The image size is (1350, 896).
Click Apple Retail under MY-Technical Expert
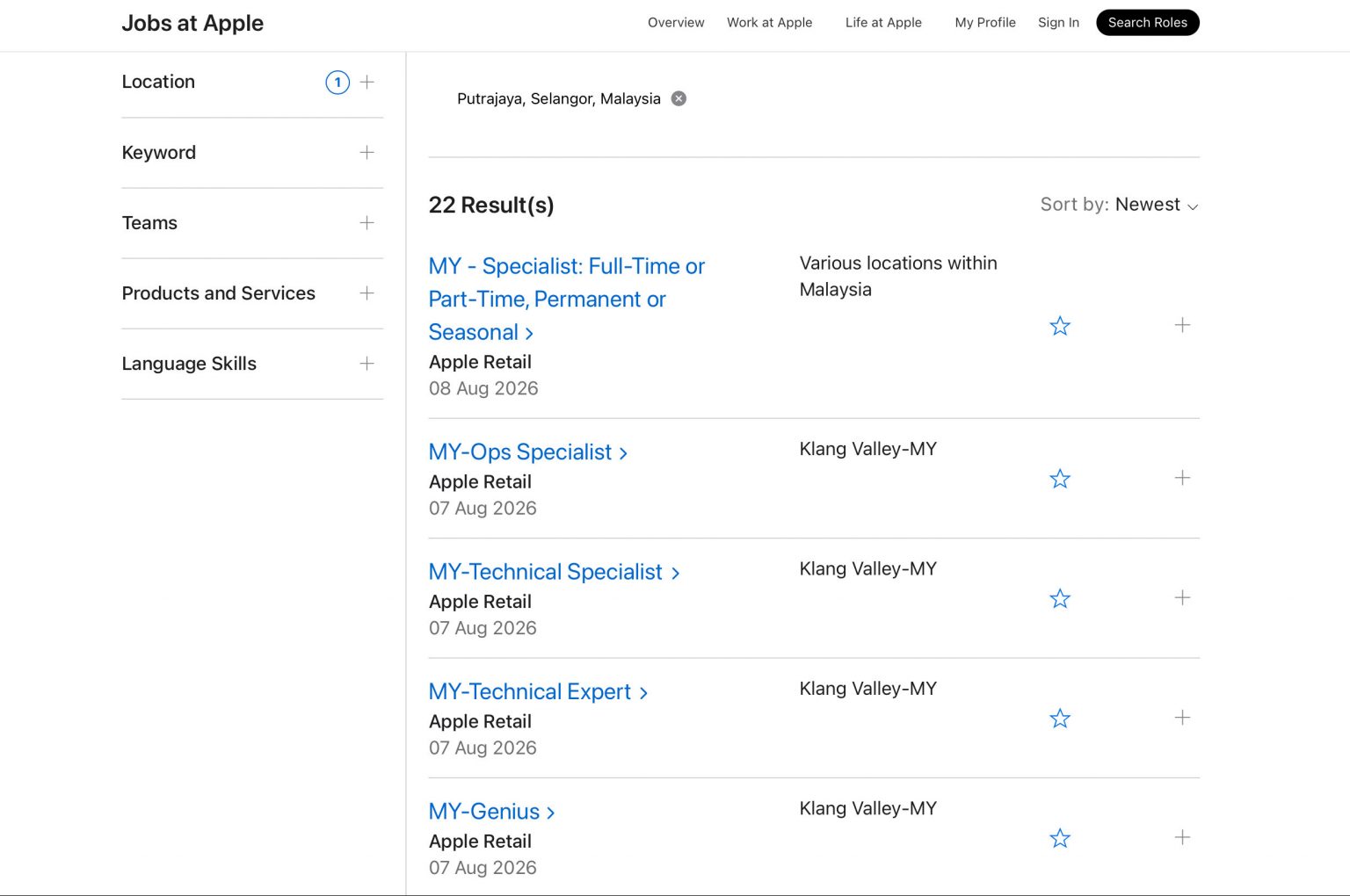click(480, 721)
